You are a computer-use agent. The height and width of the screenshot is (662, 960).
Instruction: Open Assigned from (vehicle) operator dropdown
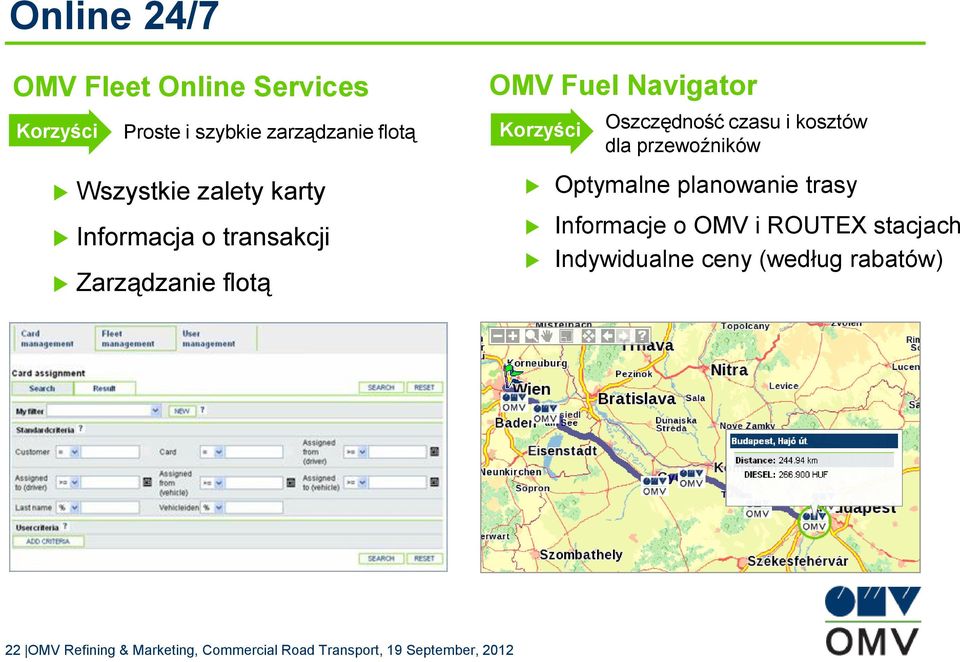(x=212, y=483)
